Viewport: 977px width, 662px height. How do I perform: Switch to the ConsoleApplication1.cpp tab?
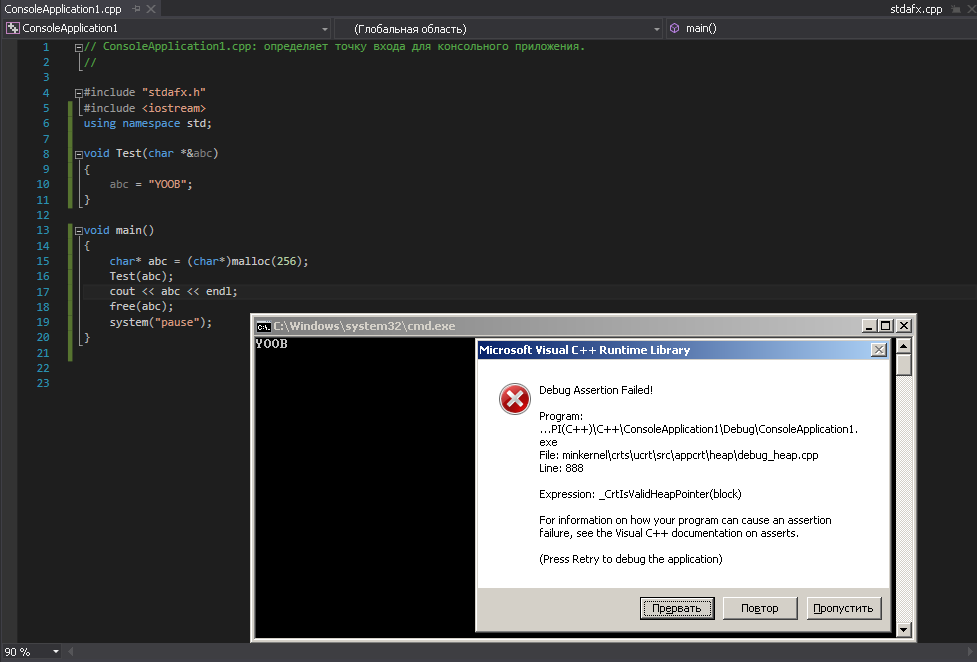pos(63,9)
